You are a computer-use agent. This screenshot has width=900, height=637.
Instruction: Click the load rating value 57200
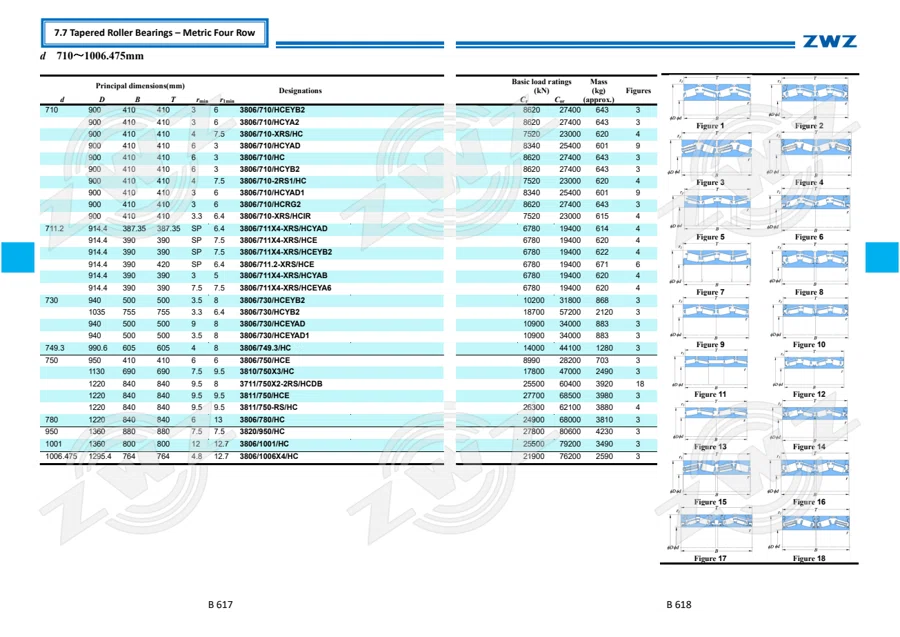570,312
